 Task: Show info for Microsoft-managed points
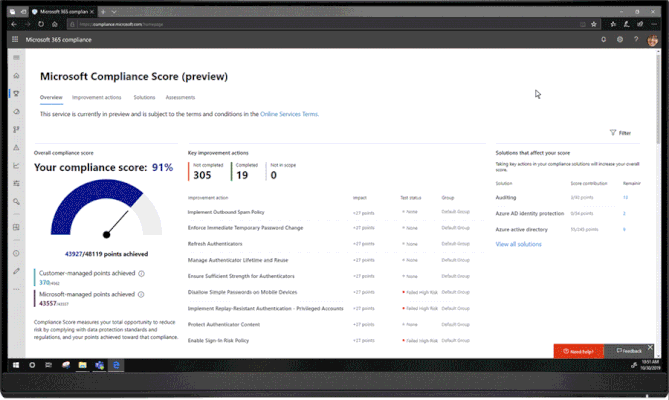pos(141,295)
